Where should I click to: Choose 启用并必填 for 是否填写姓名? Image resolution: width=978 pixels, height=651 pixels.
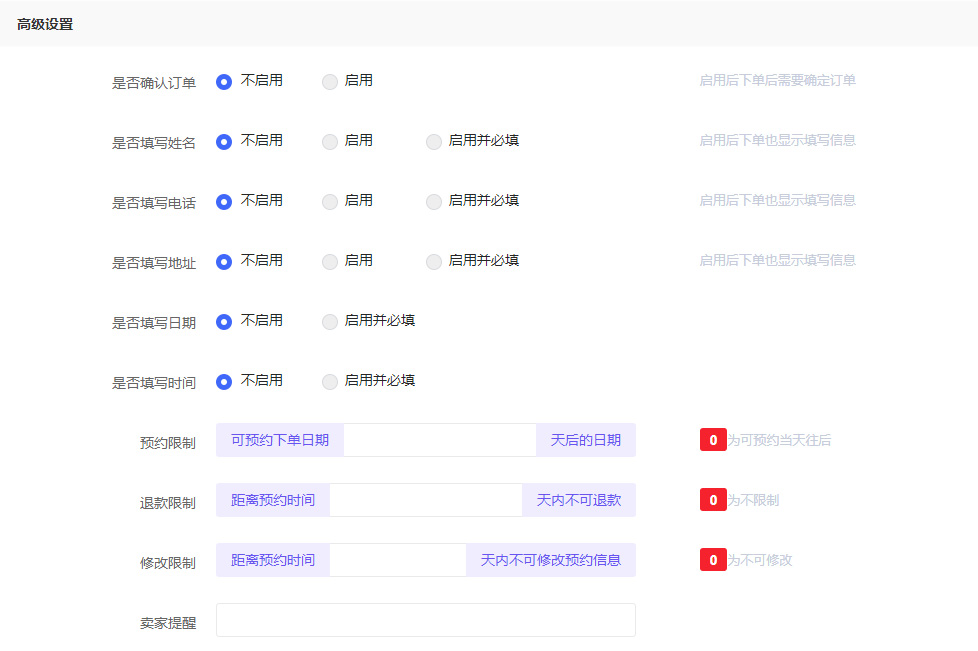coord(434,142)
